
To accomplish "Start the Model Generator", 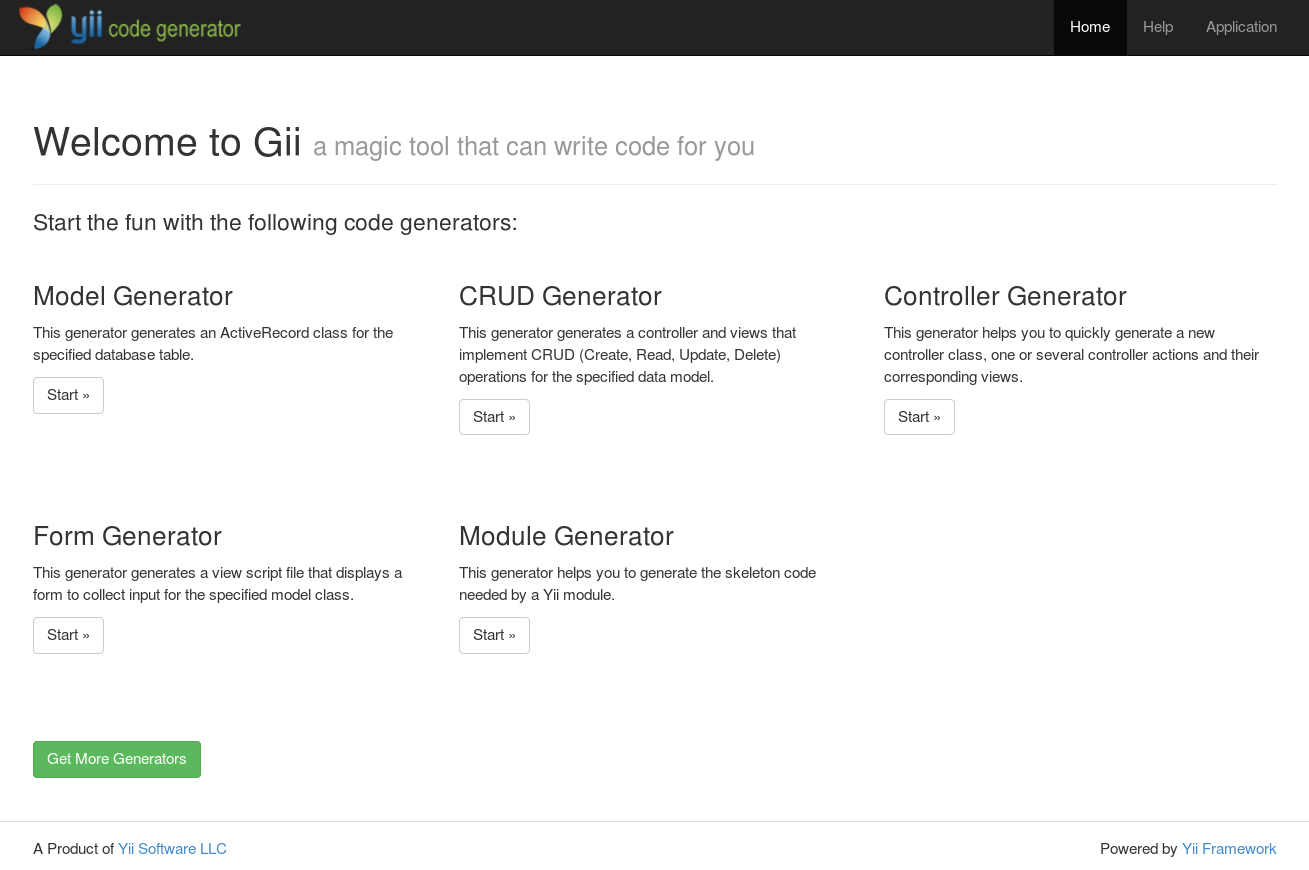I will [68, 395].
